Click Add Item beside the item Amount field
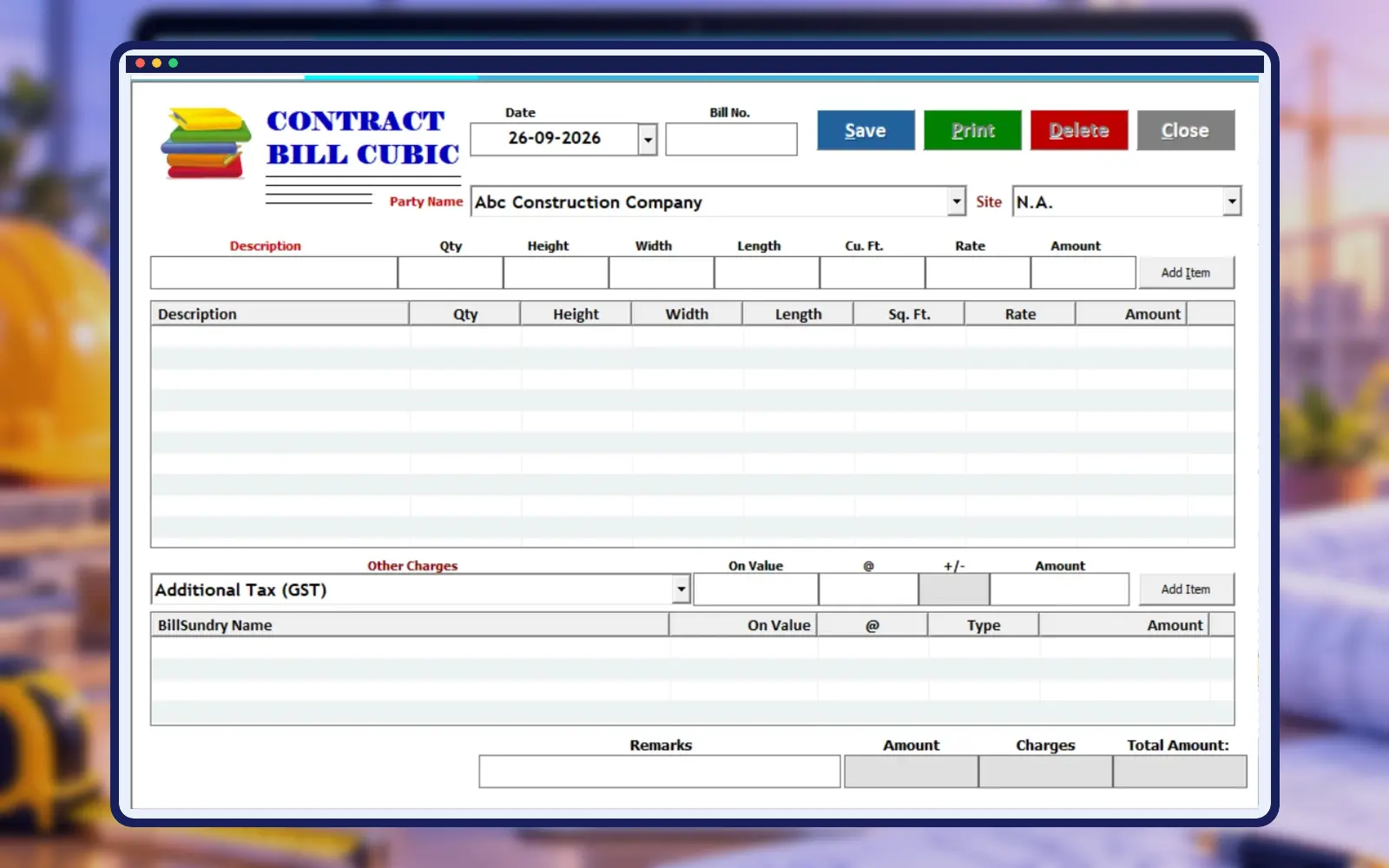This screenshot has height=868, width=1389. click(1186, 273)
